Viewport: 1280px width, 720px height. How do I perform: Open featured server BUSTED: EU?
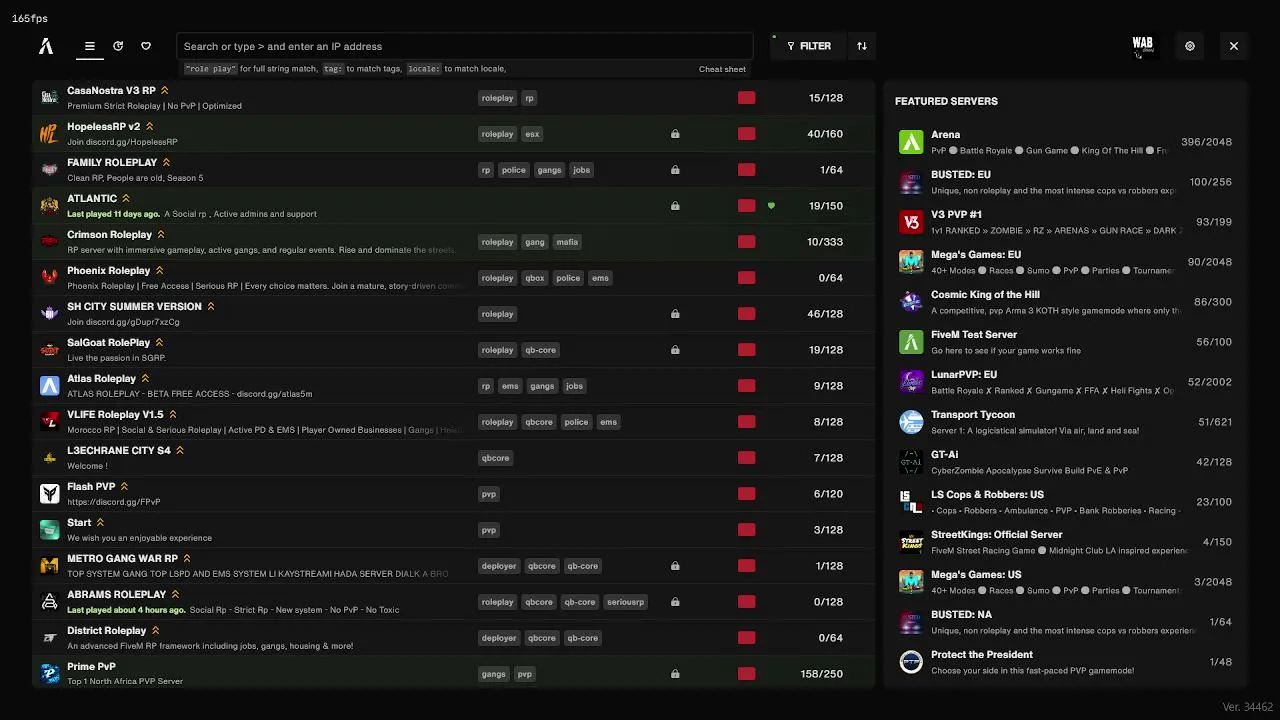[x=1066, y=182]
